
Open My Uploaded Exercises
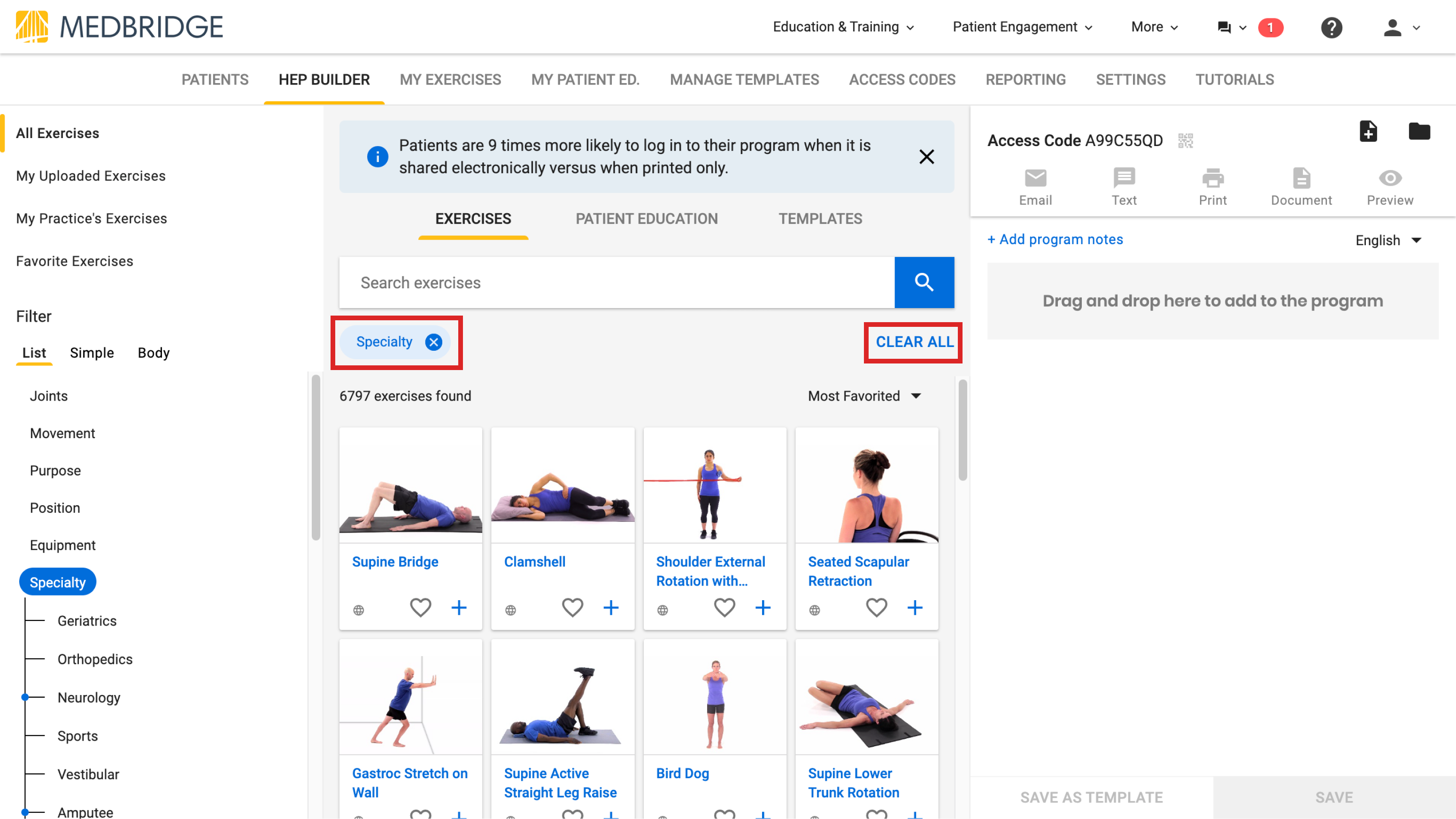click(x=91, y=176)
